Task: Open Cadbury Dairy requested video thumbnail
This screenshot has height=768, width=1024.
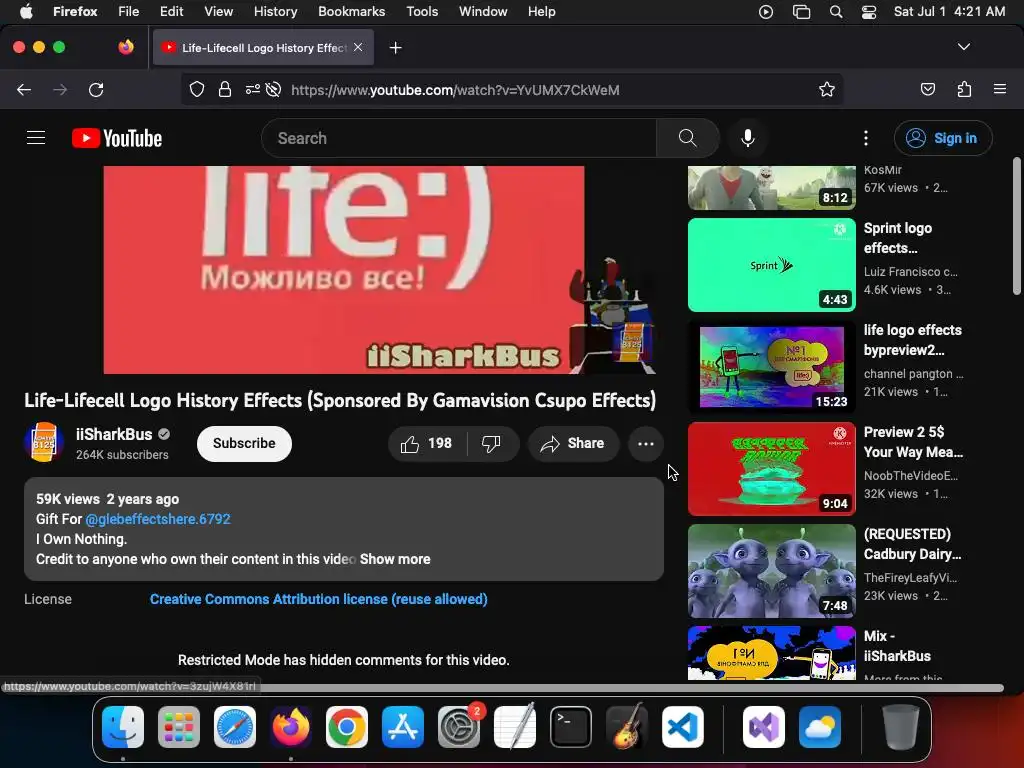Action: point(772,571)
